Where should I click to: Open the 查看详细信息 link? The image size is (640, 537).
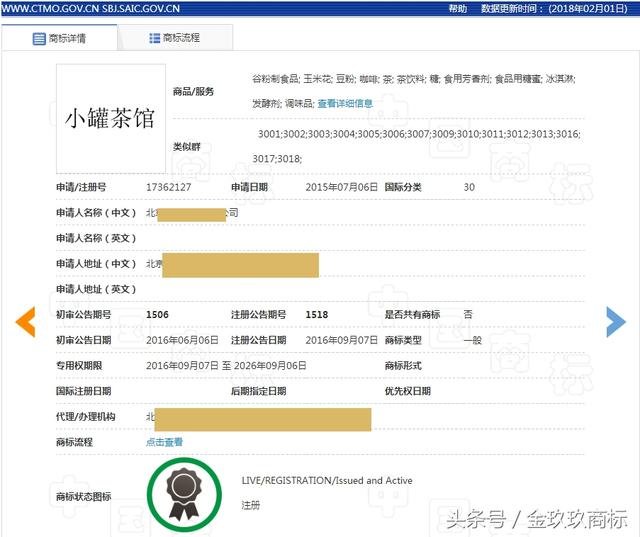[345, 104]
